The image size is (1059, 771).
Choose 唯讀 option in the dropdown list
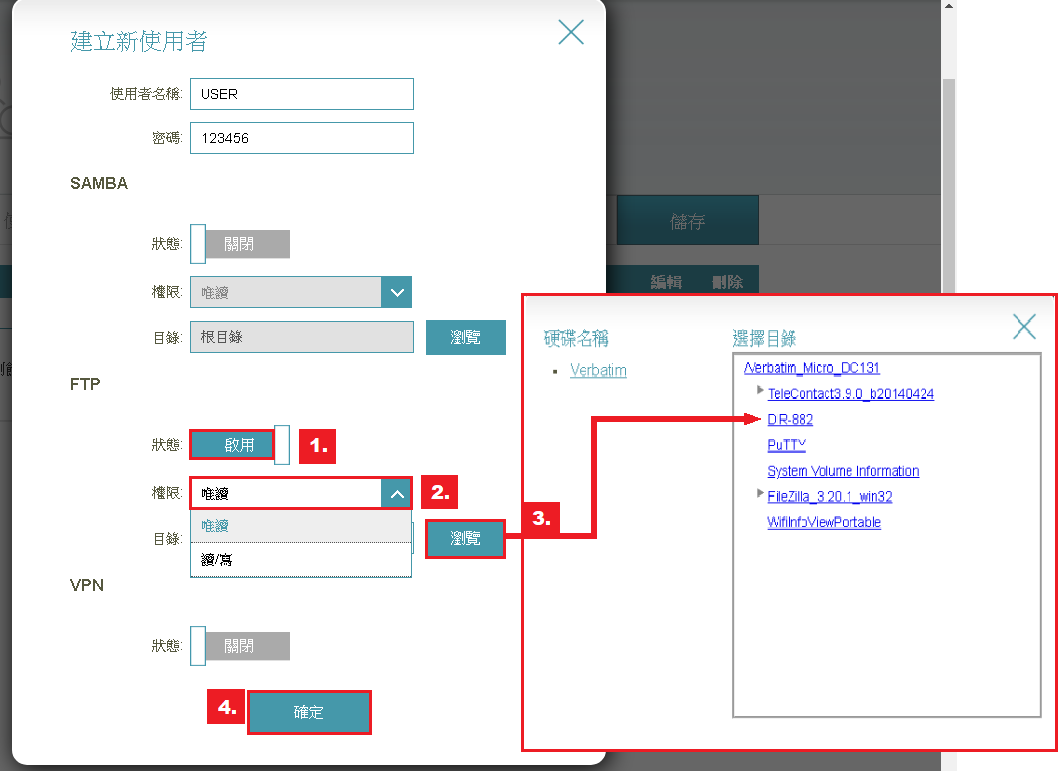[x=300, y=526]
